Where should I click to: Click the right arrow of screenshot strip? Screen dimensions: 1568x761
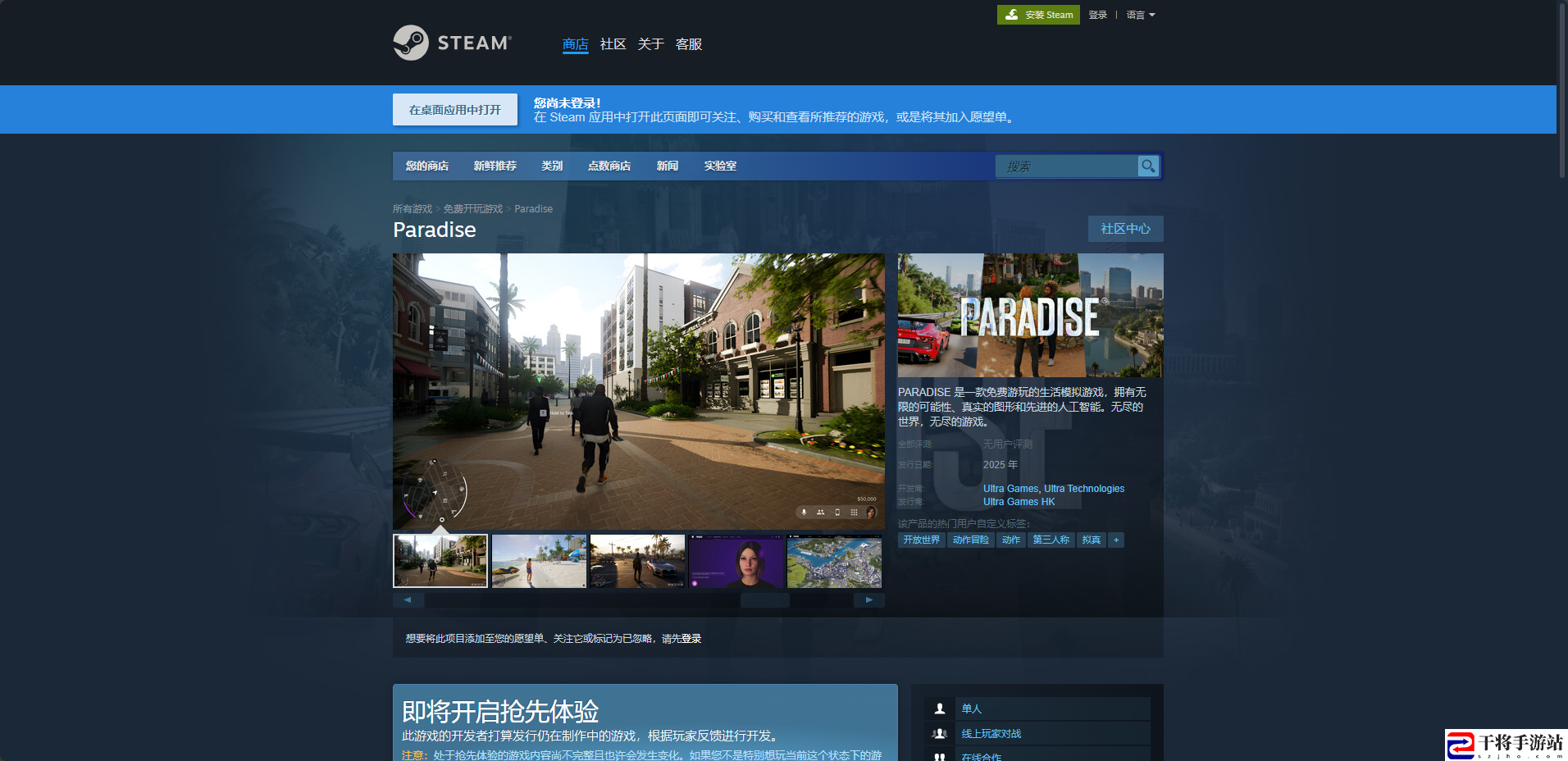coord(869,599)
